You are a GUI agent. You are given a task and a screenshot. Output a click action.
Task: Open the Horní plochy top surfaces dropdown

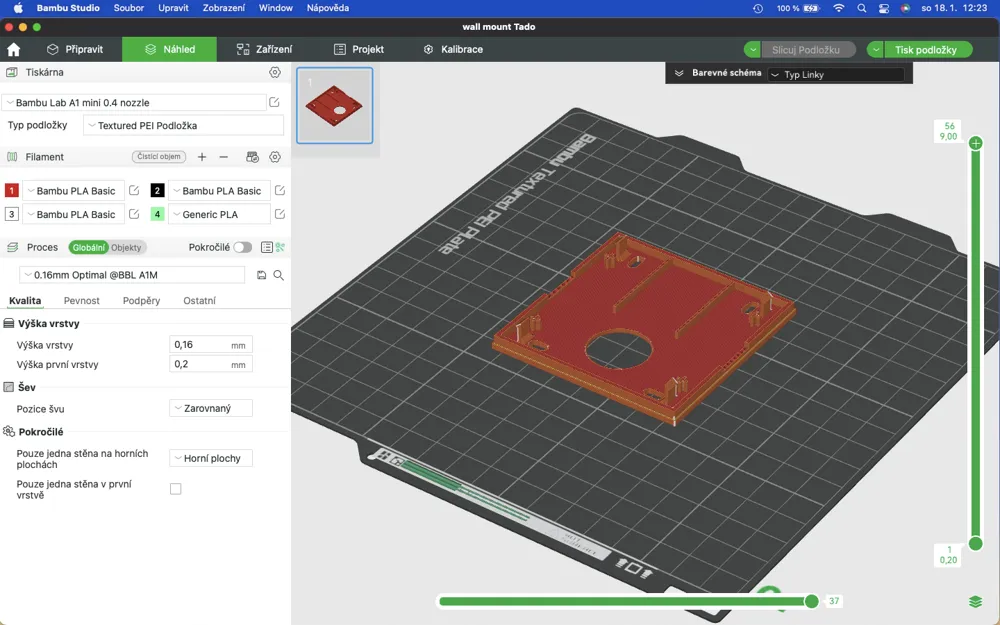(x=210, y=458)
